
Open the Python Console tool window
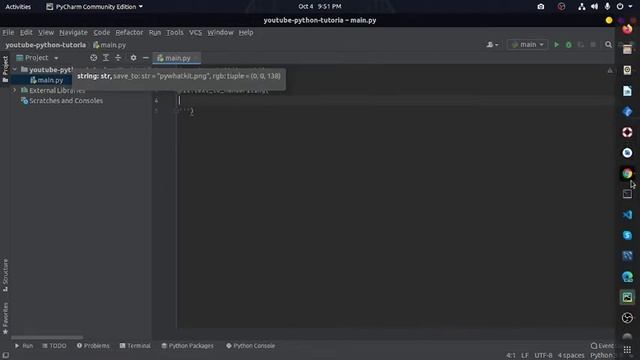[251, 346]
